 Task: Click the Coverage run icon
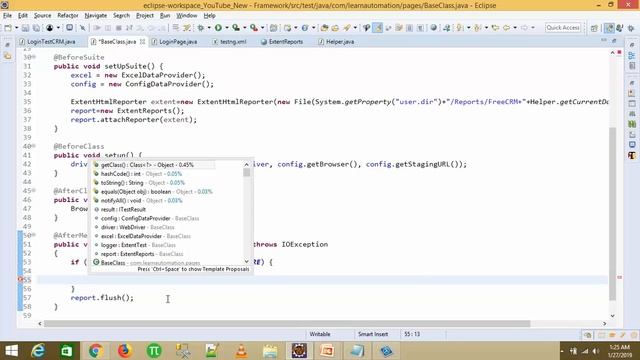236,28
